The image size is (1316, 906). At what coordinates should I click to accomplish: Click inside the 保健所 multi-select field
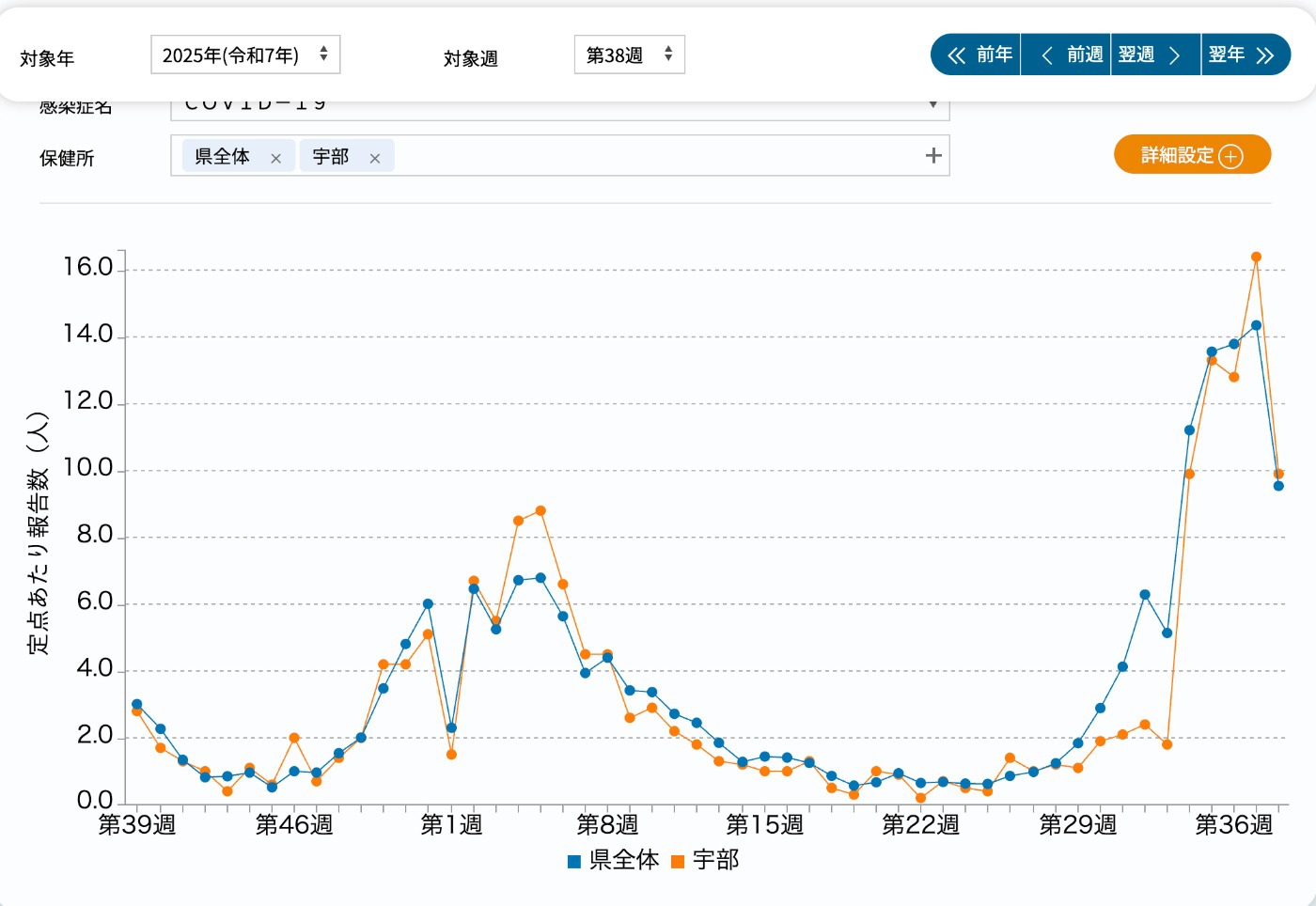pyautogui.click(x=658, y=156)
